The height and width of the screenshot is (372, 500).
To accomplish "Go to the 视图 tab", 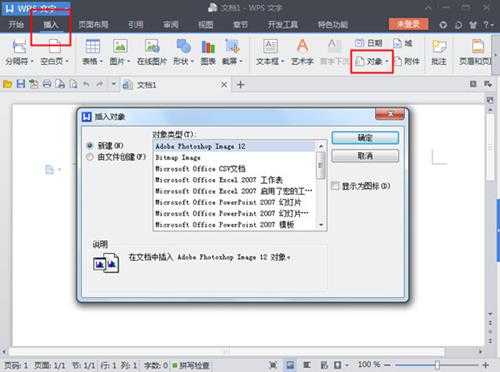I will 205,24.
